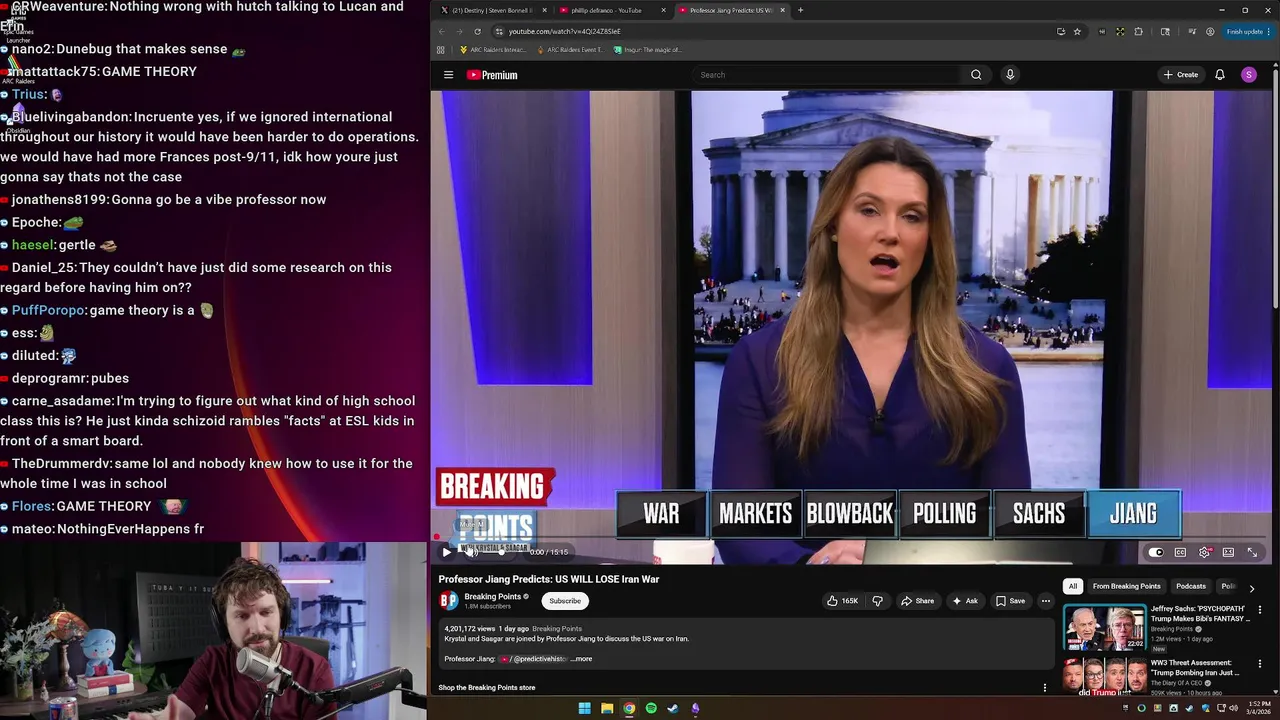Dislike the video with thumbs-down
The width and height of the screenshot is (1280, 720).
[877, 601]
